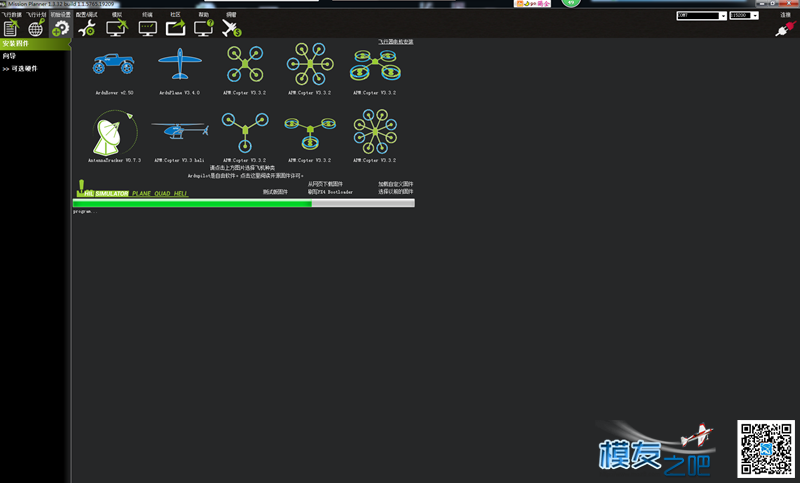The height and width of the screenshot is (483, 800).
Task: Click the Donate (捐赠) airplane dollar icon
Action: [x=231, y=28]
